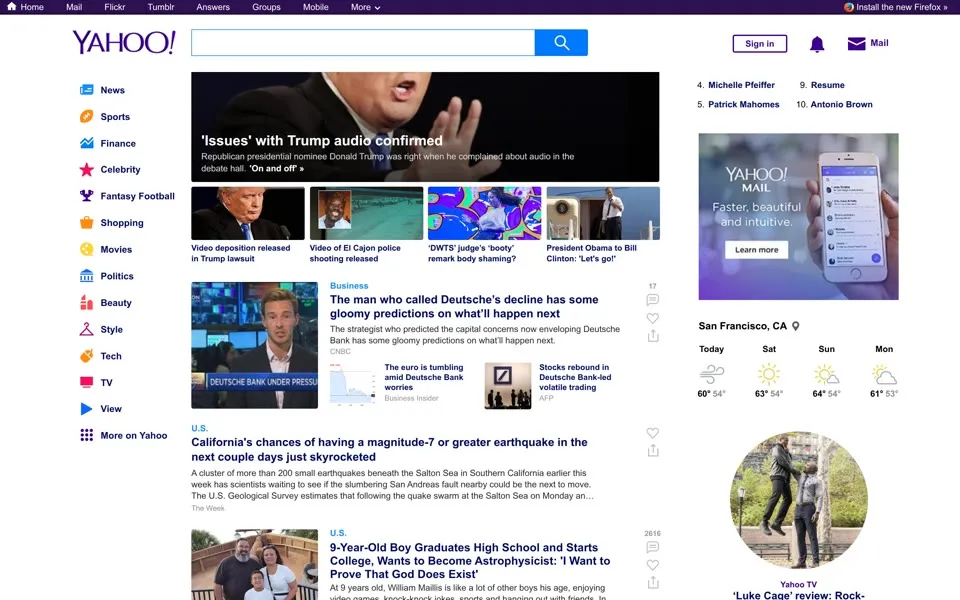Click the magnifier search button

561,43
